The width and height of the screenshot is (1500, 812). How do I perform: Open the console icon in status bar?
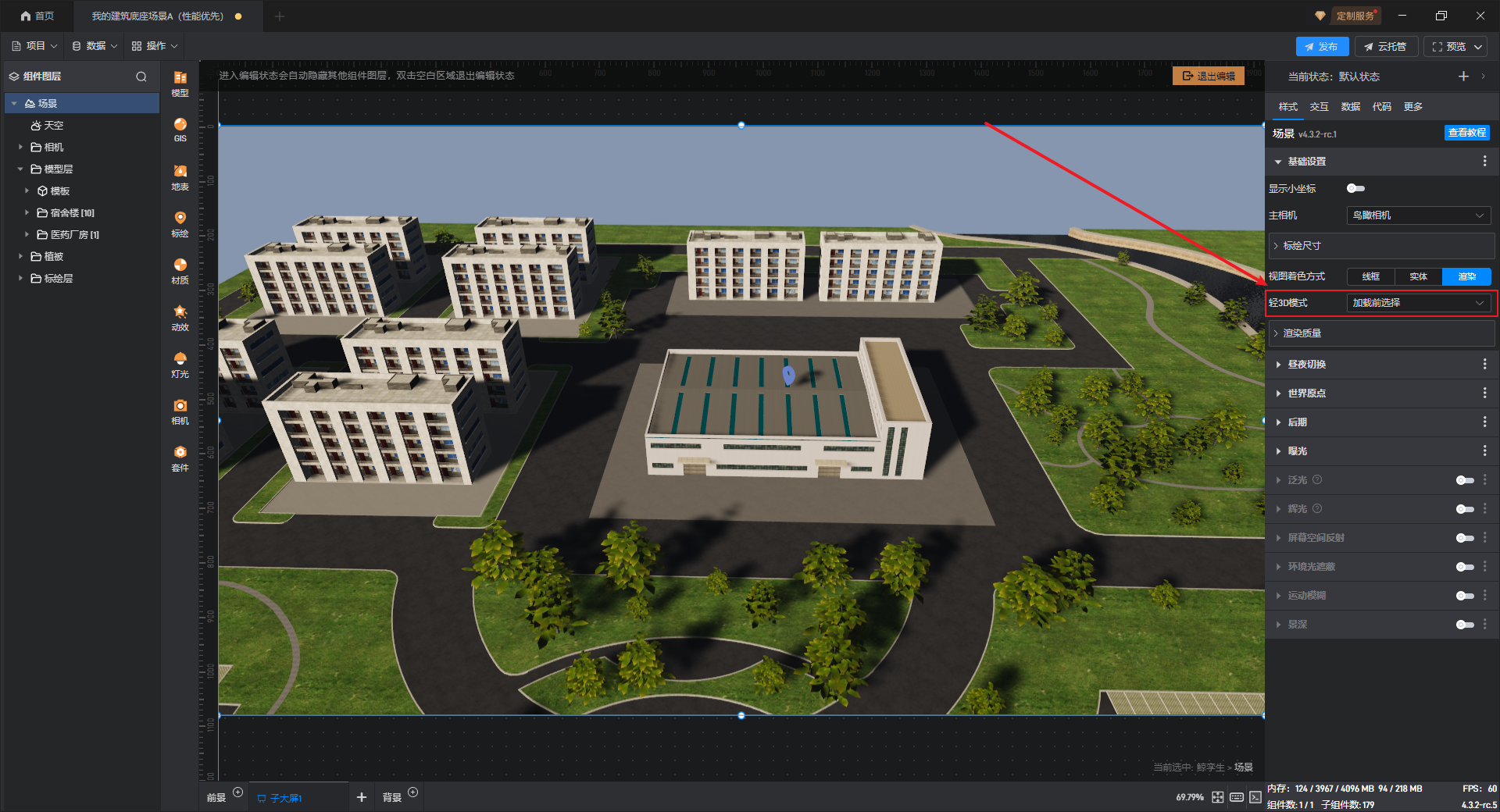pos(1255,797)
